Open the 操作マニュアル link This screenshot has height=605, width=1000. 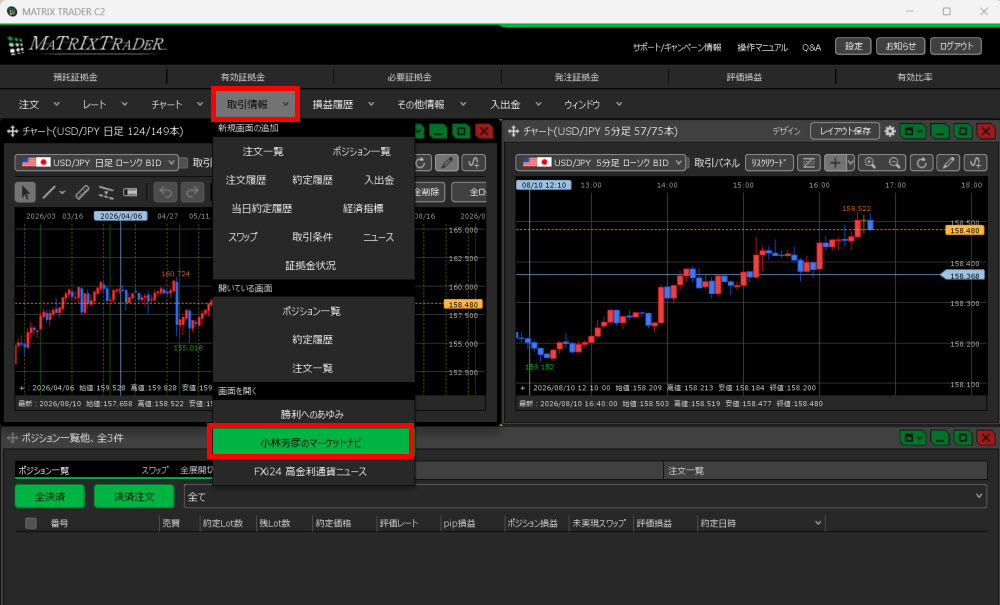pos(762,48)
